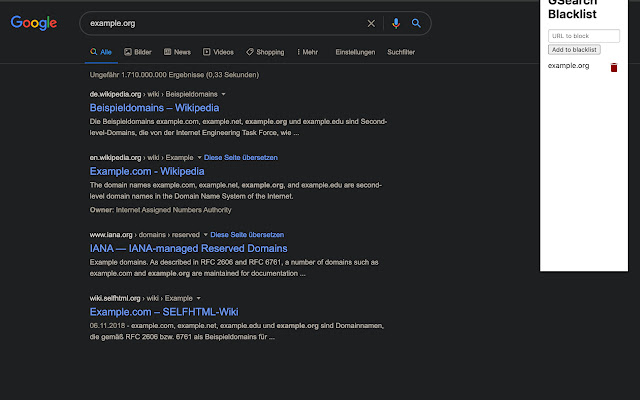This screenshot has width=640, height=400.
Task: Delete example.org from blacklist with trash icon
Action: [614, 67]
